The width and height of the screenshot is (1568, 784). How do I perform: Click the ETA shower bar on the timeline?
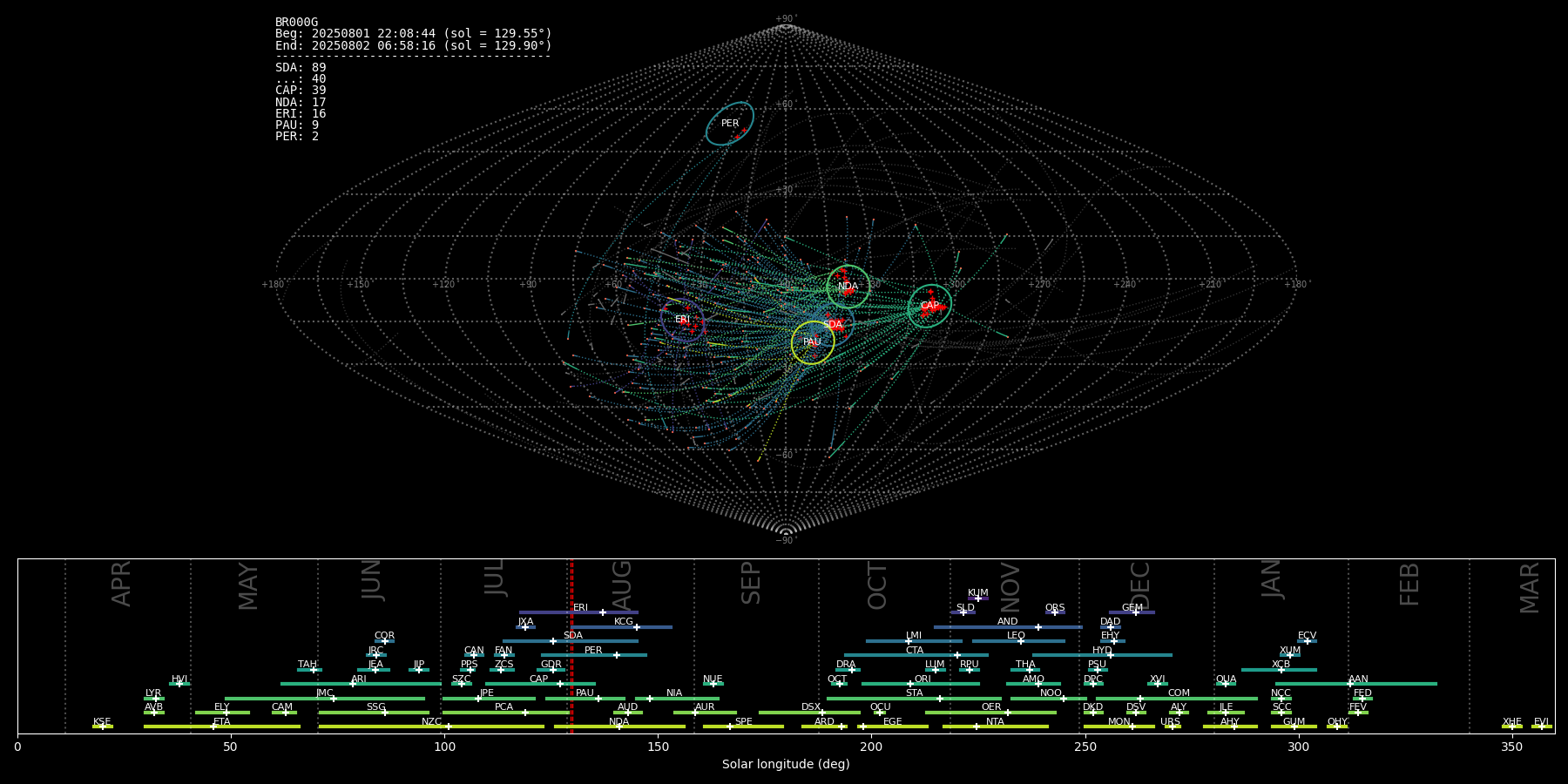[222, 727]
